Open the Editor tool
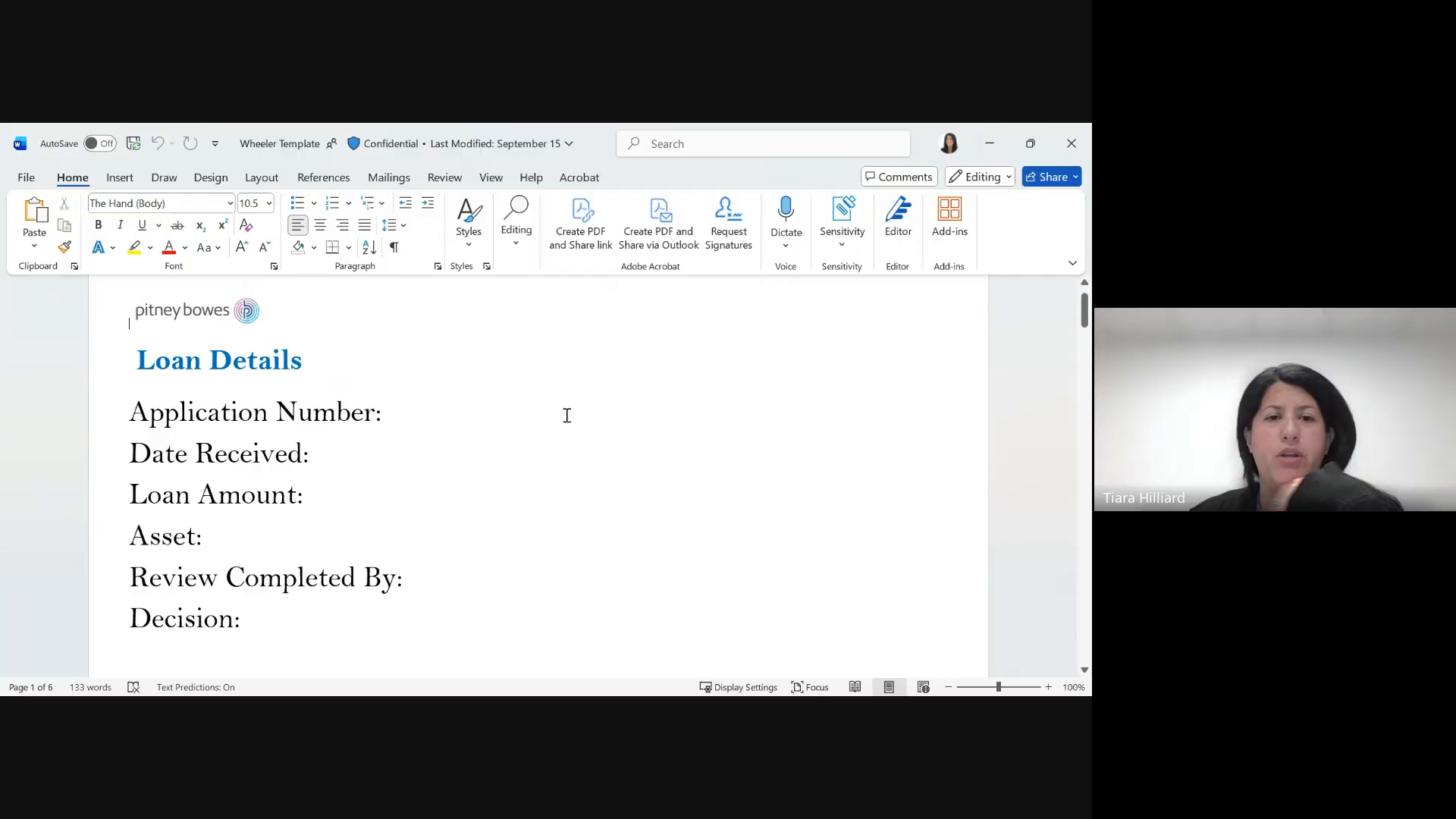1456x819 pixels. point(898,218)
